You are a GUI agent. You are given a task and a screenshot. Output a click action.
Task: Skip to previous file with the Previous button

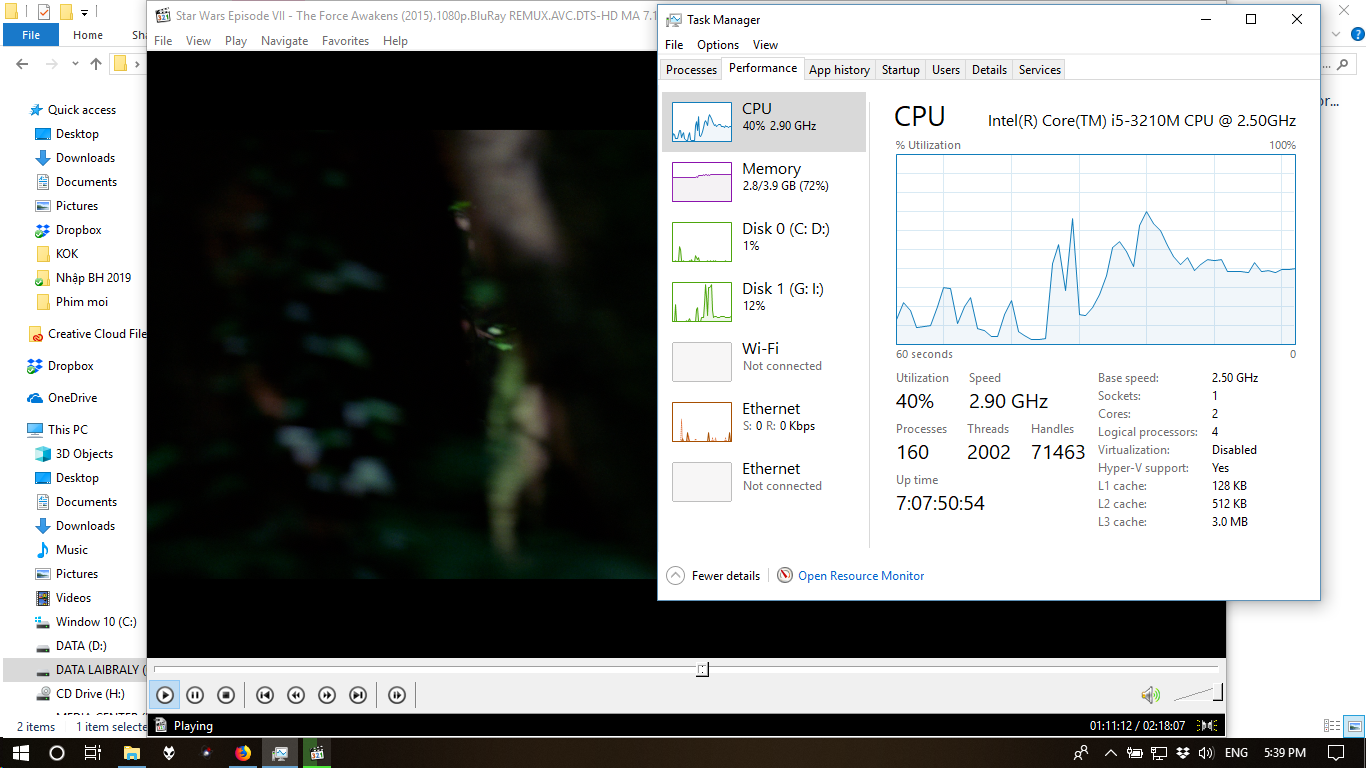(265, 695)
